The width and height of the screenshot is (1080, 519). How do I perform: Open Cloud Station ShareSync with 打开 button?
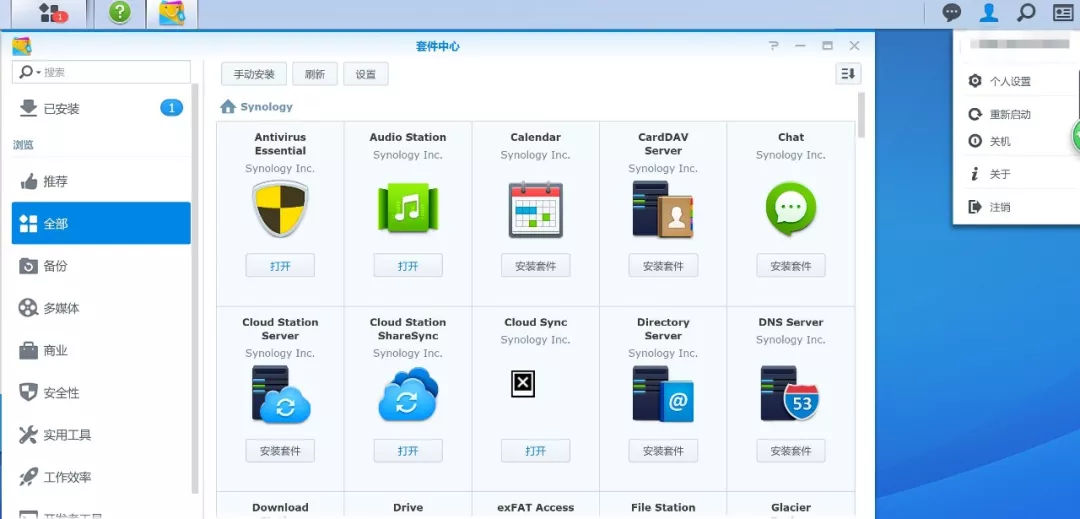(408, 451)
